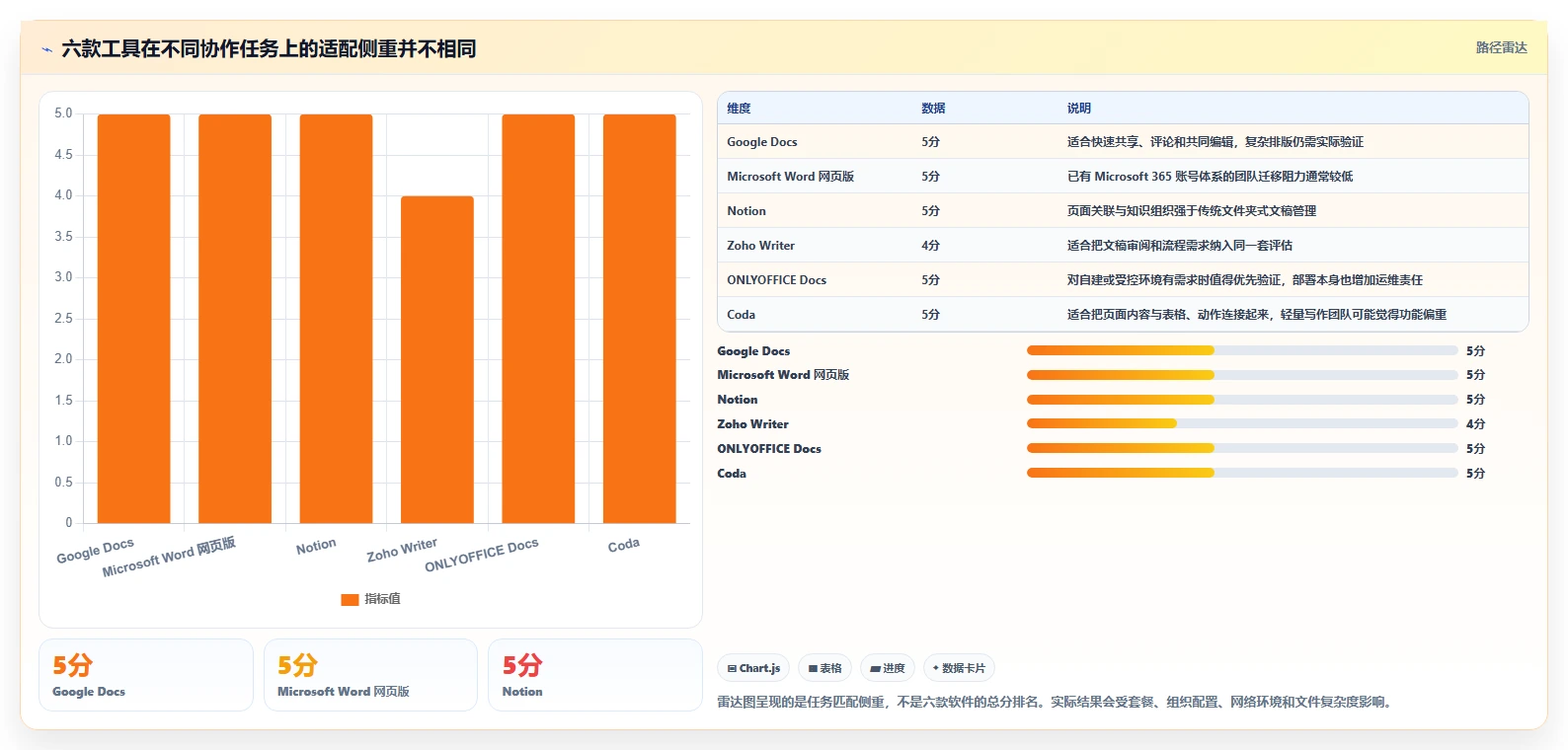Click the Microsoft Word 网页版 progress bar
The image size is (1568, 750).
click(x=1242, y=375)
